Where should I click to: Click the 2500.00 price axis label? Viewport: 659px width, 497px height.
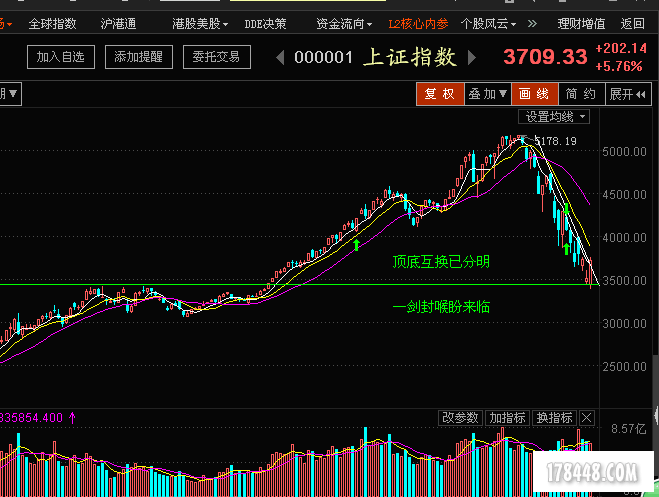pyautogui.click(x=624, y=367)
